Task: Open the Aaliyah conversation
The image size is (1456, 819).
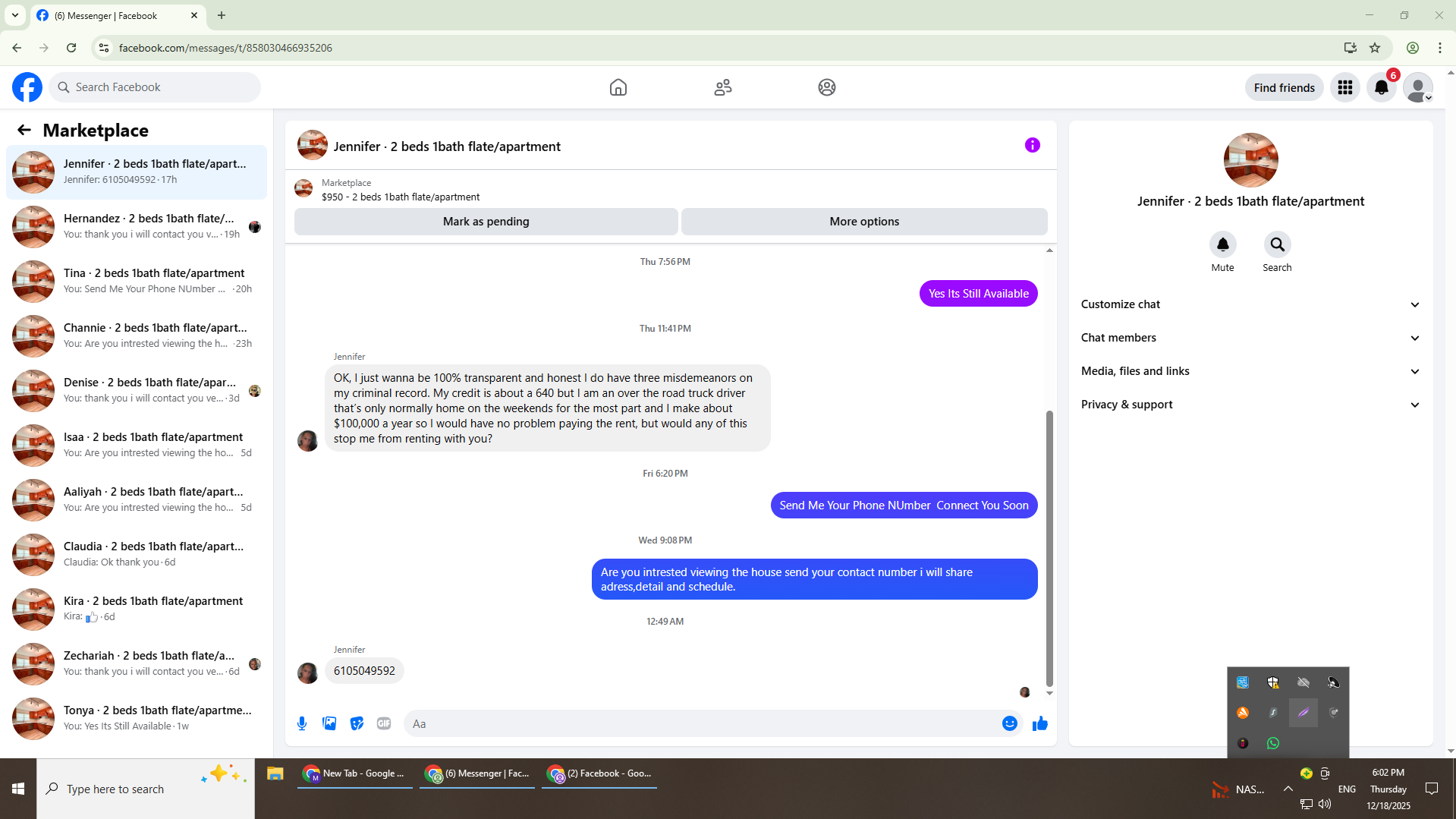Action: point(137,500)
